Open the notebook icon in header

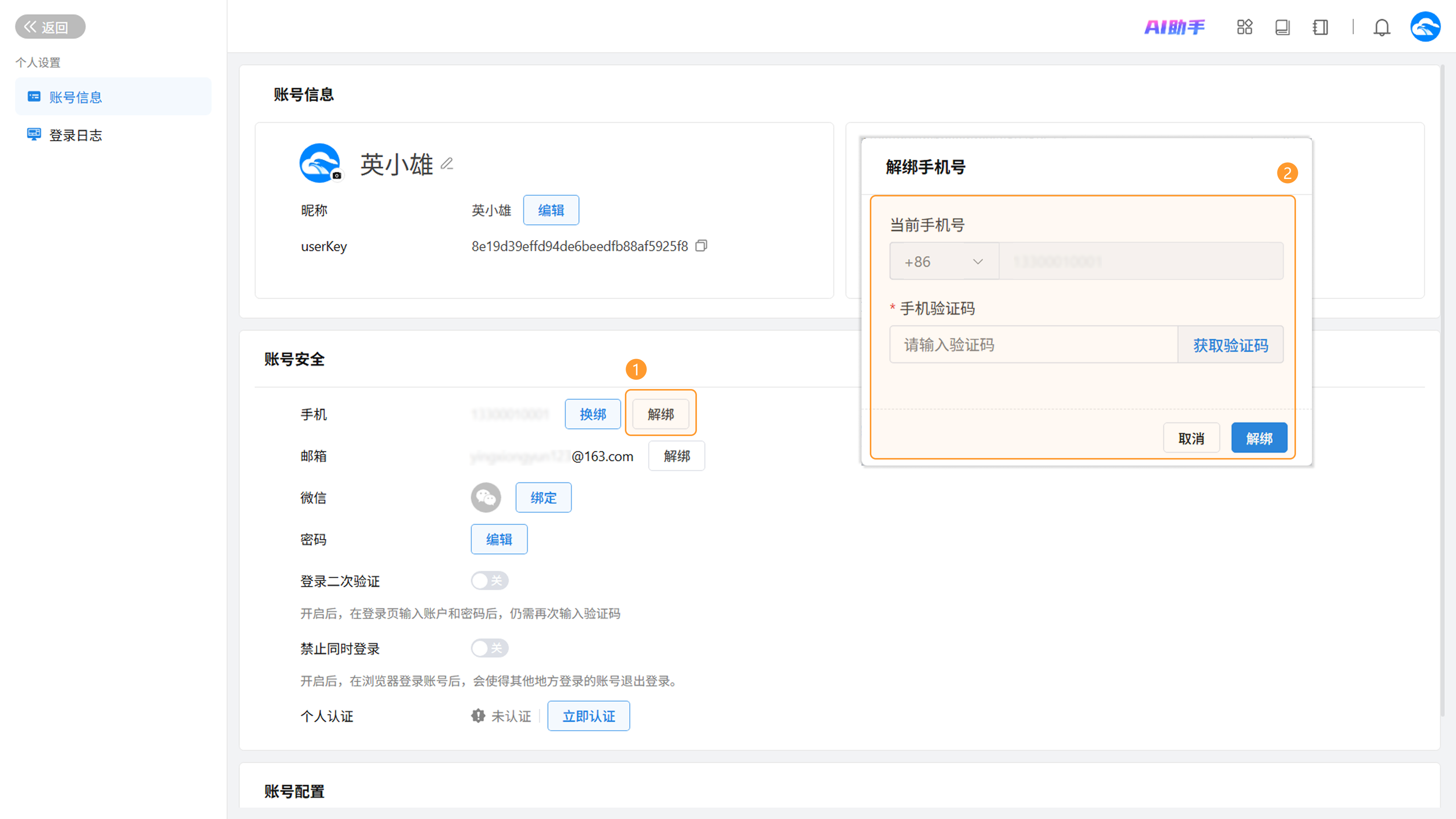click(x=1320, y=27)
